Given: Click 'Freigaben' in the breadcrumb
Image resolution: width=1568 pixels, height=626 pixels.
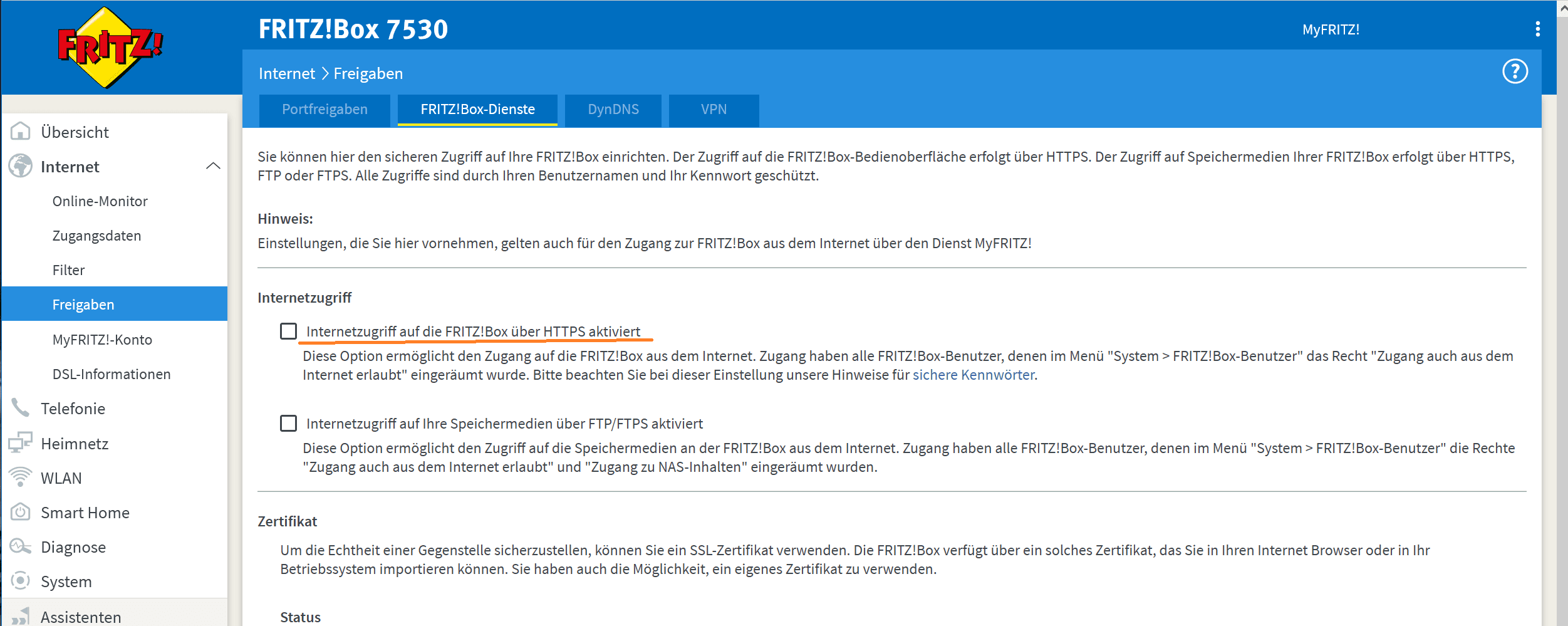Looking at the screenshot, I should [368, 73].
